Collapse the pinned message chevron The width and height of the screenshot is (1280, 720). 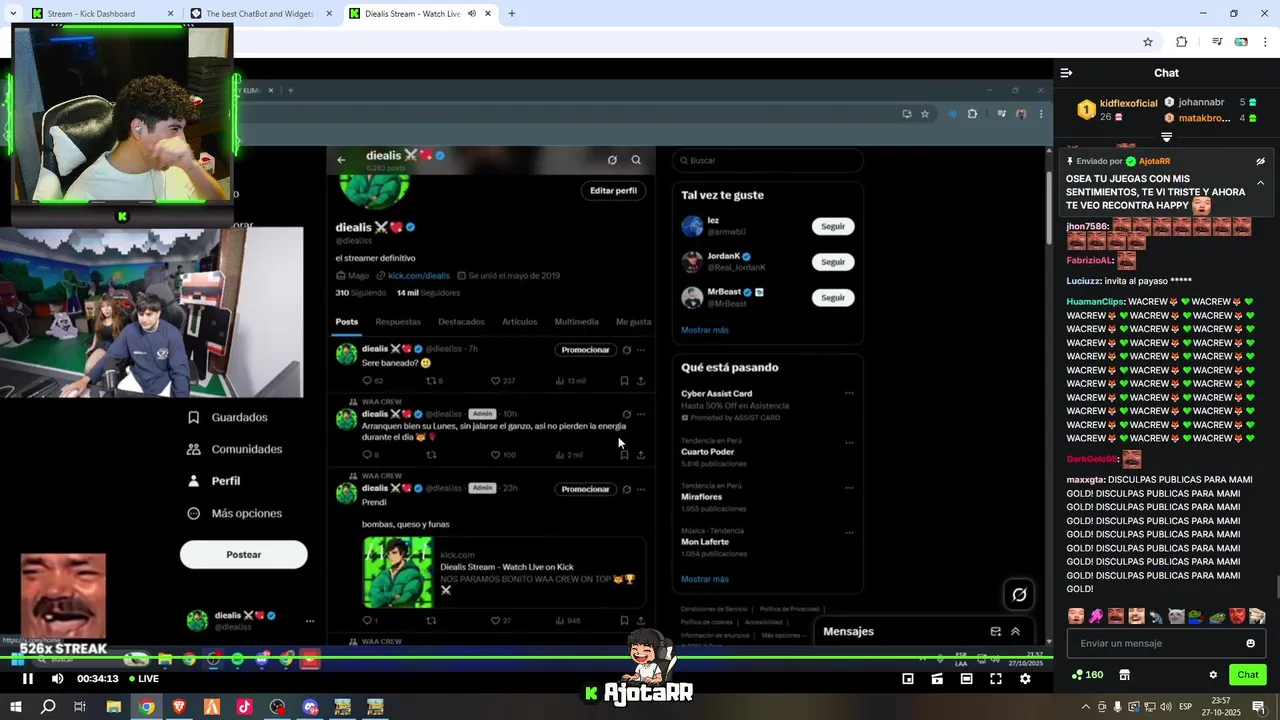point(1260,183)
